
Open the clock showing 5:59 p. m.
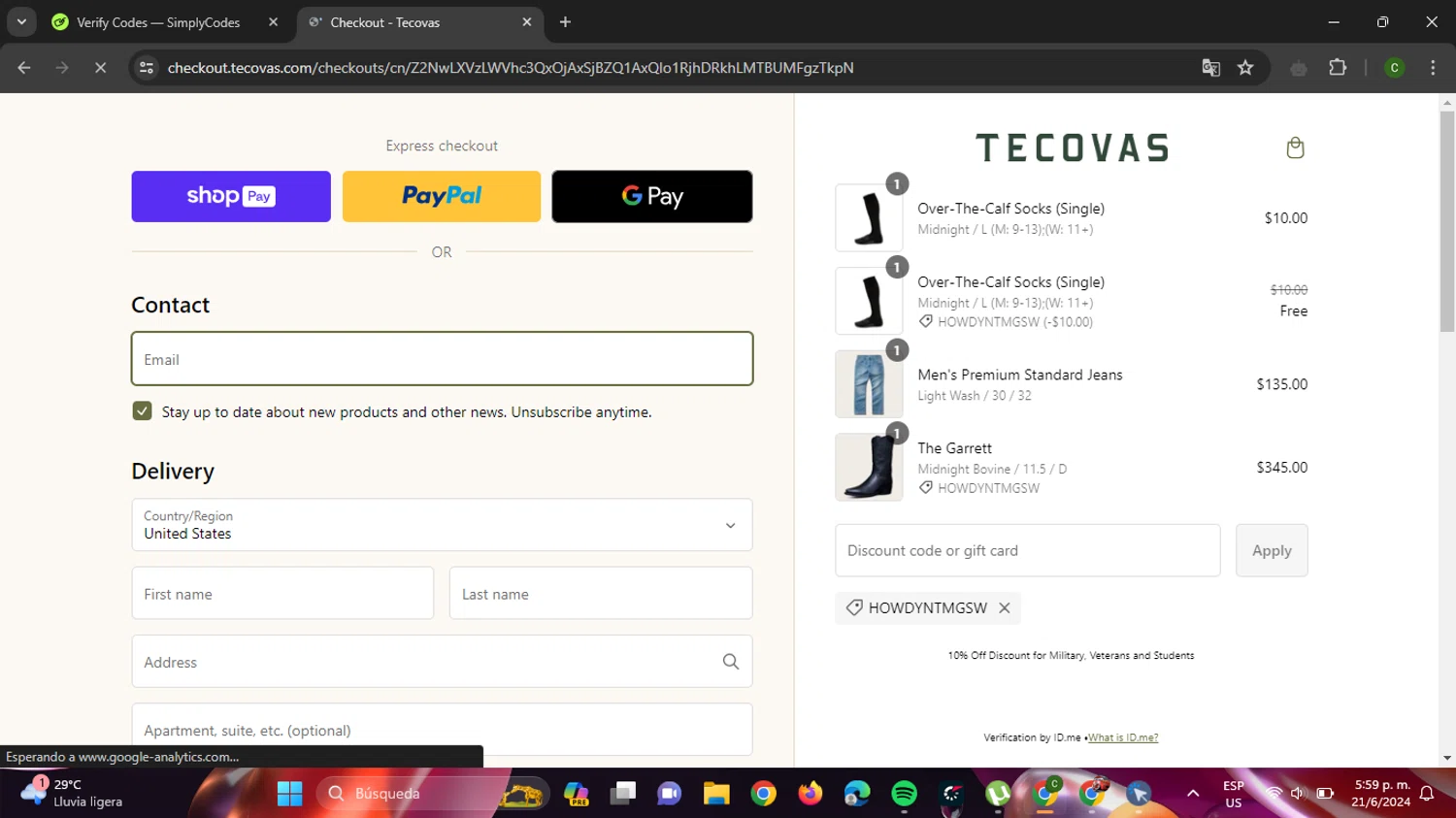[1381, 793]
